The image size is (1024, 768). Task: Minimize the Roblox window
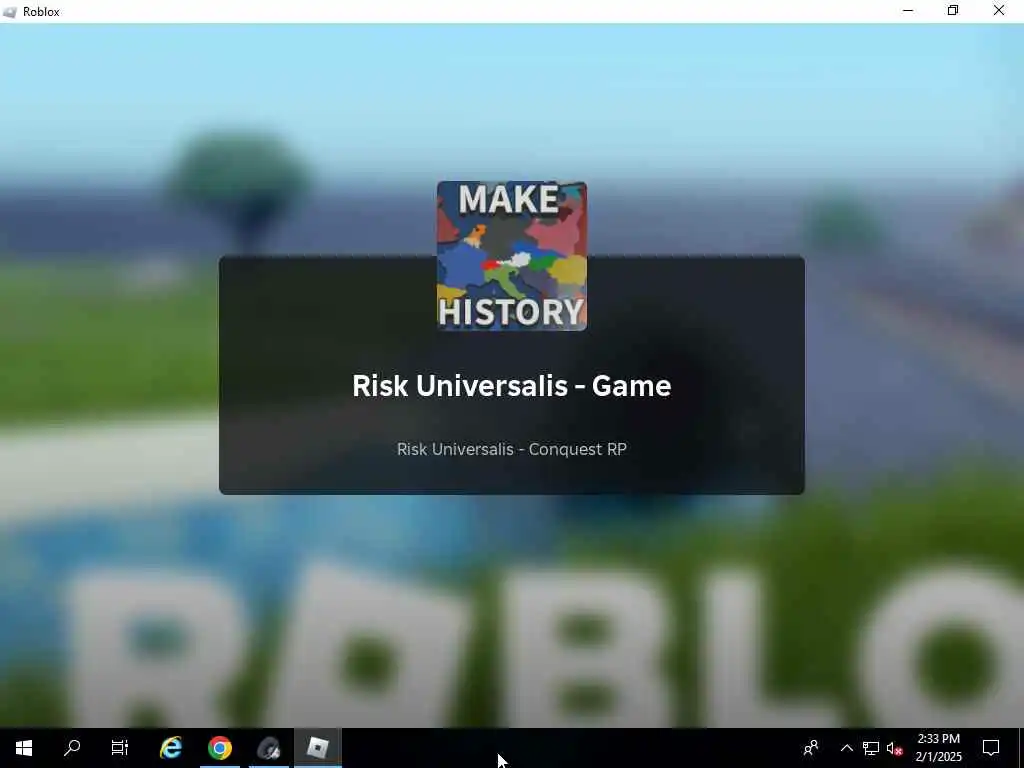(x=908, y=11)
